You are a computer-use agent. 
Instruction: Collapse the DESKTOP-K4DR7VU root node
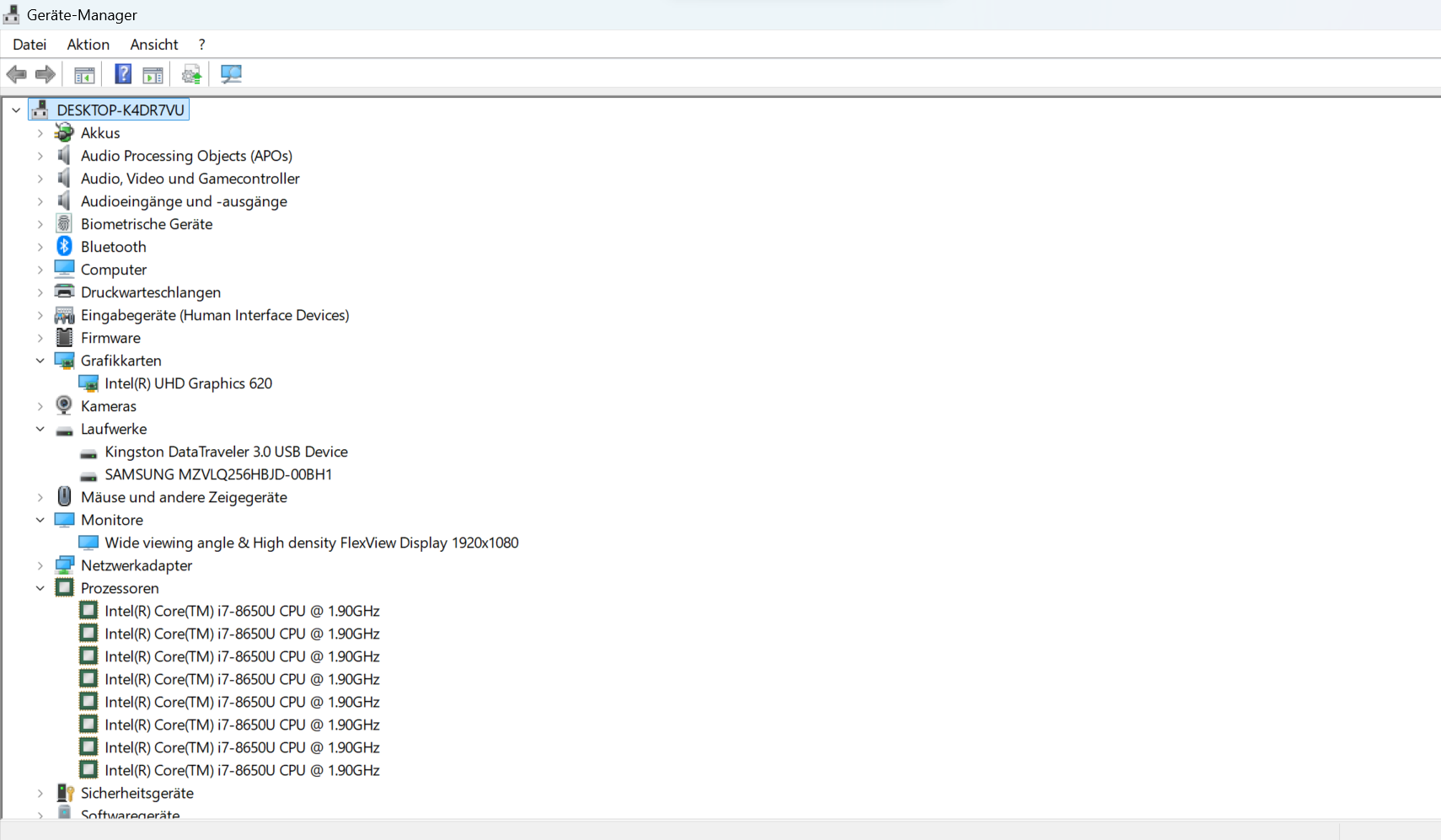16,110
